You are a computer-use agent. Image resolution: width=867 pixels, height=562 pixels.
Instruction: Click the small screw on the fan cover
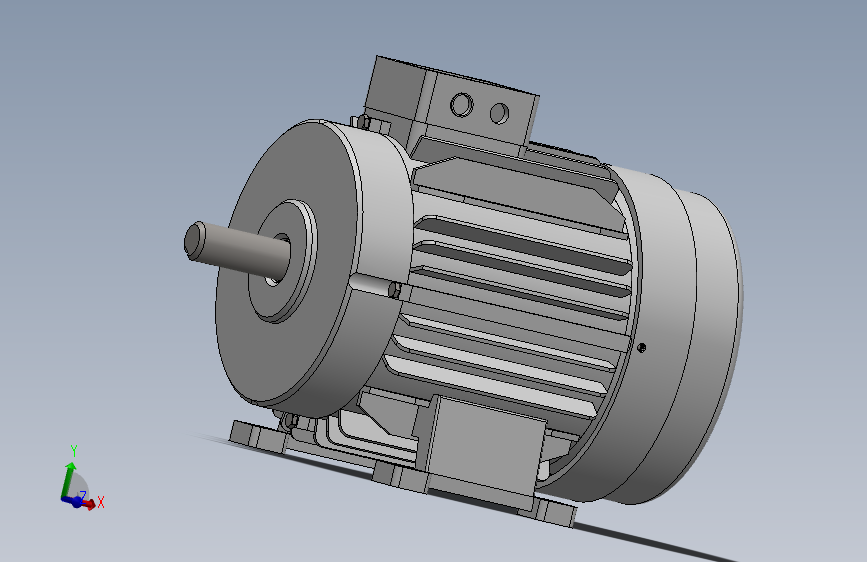(641, 348)
